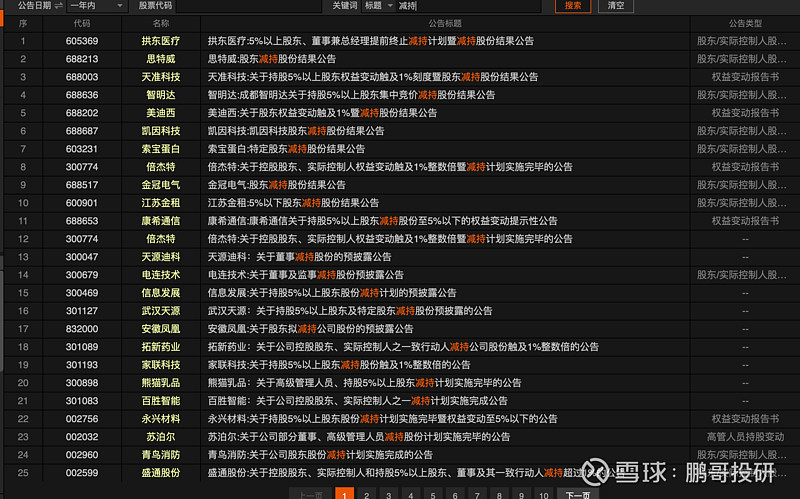The width and height of the screenshot is (800, 499).
Task: Click current page 1 button
Action: [x=344, y=494]
